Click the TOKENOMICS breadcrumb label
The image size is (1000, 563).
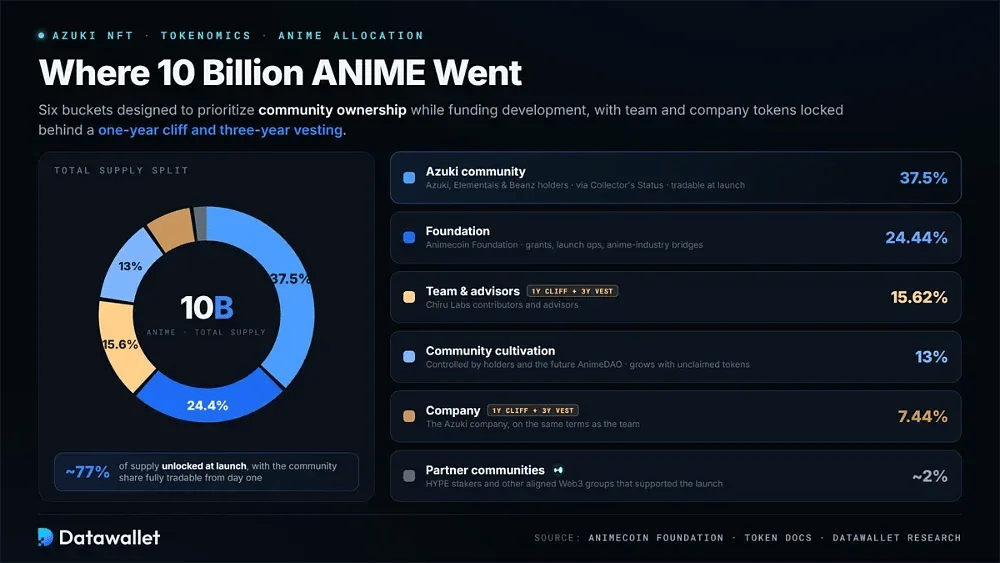[206, 36]
